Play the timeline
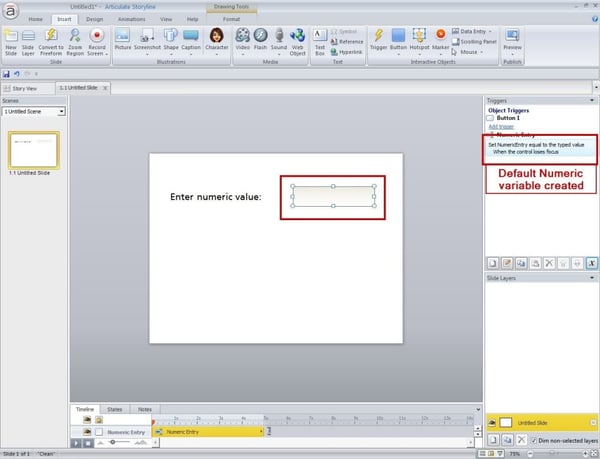The image size is (600, 459). pos(76,443)
